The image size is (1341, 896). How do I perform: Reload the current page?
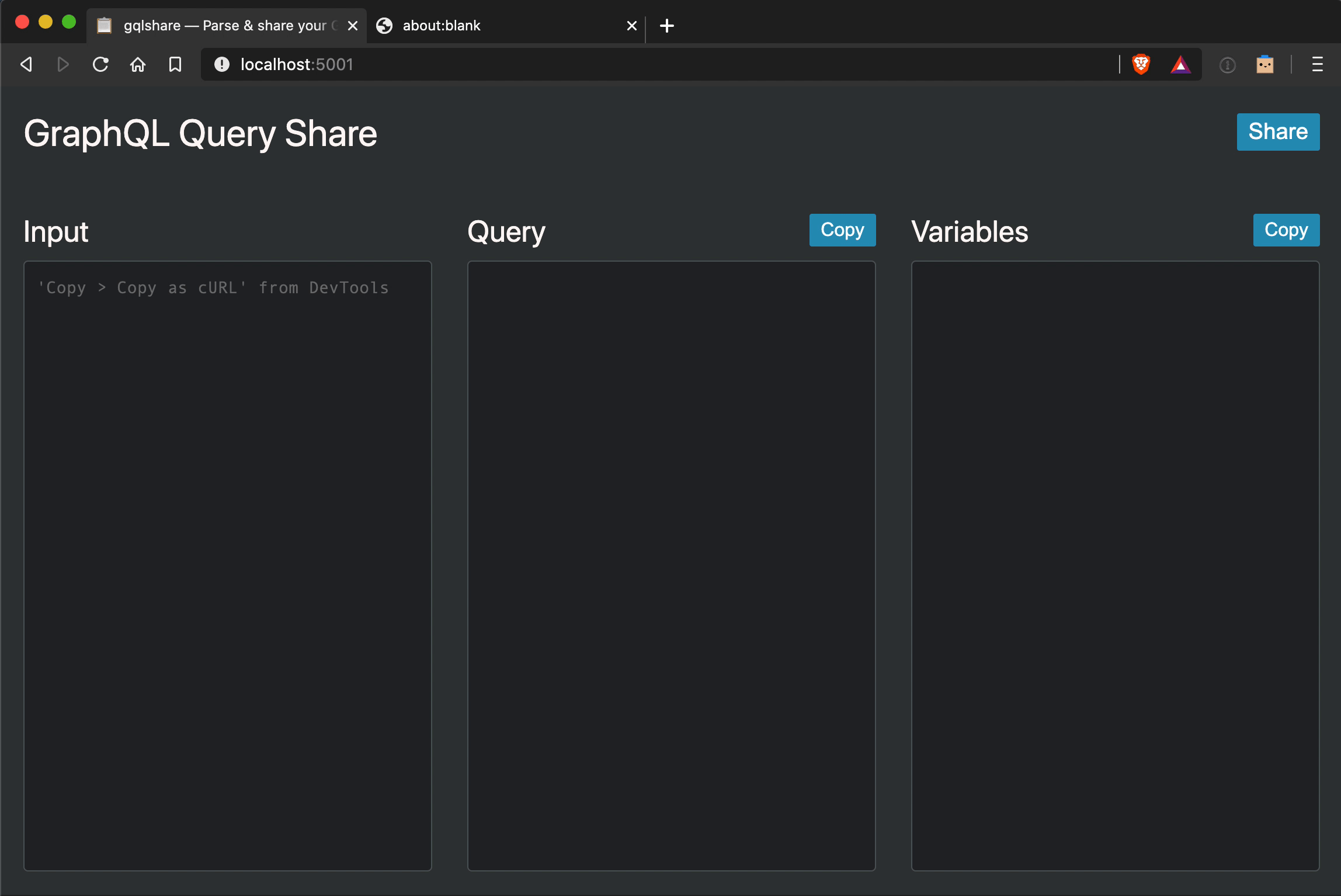pos(100,64)
